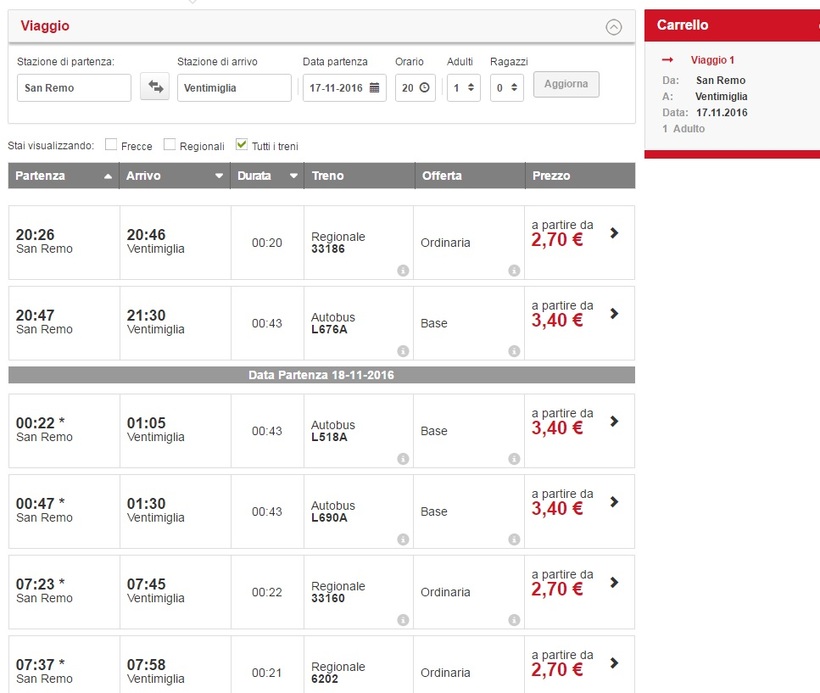820x693 pixels.
Task: Collapse the Viaggio panel with chevron
Action: click(x=614, y=27)
